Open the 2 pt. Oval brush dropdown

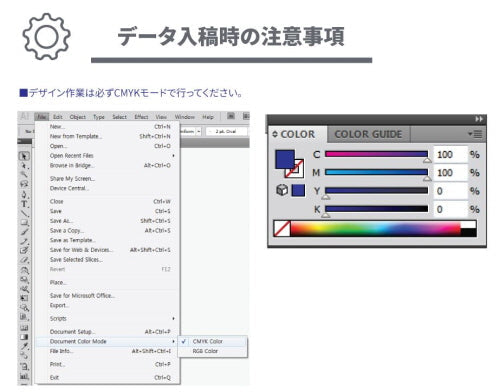click(226, 132)
